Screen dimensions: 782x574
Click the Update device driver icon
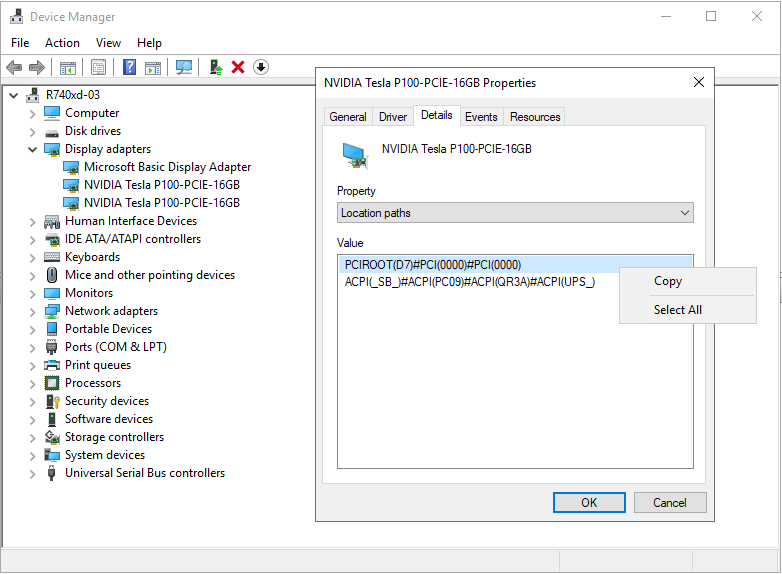pos(215,67)
